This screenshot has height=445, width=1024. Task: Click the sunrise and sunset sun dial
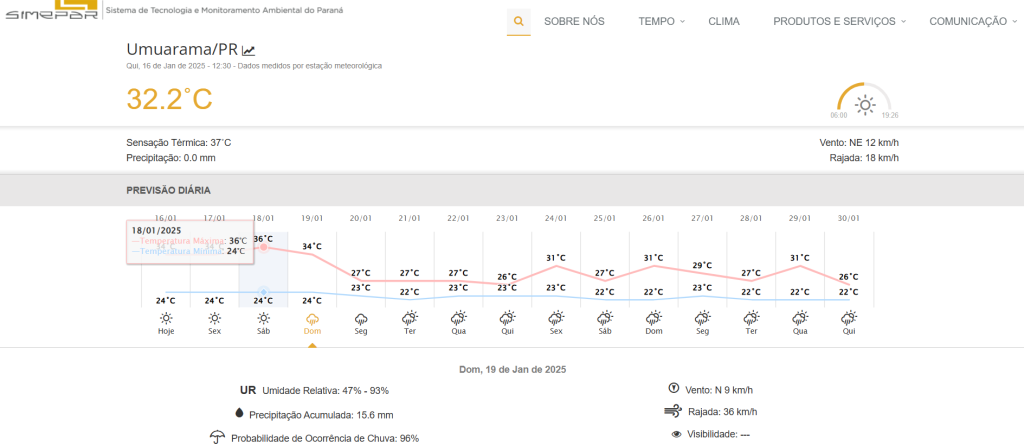(x=865, y=101)
